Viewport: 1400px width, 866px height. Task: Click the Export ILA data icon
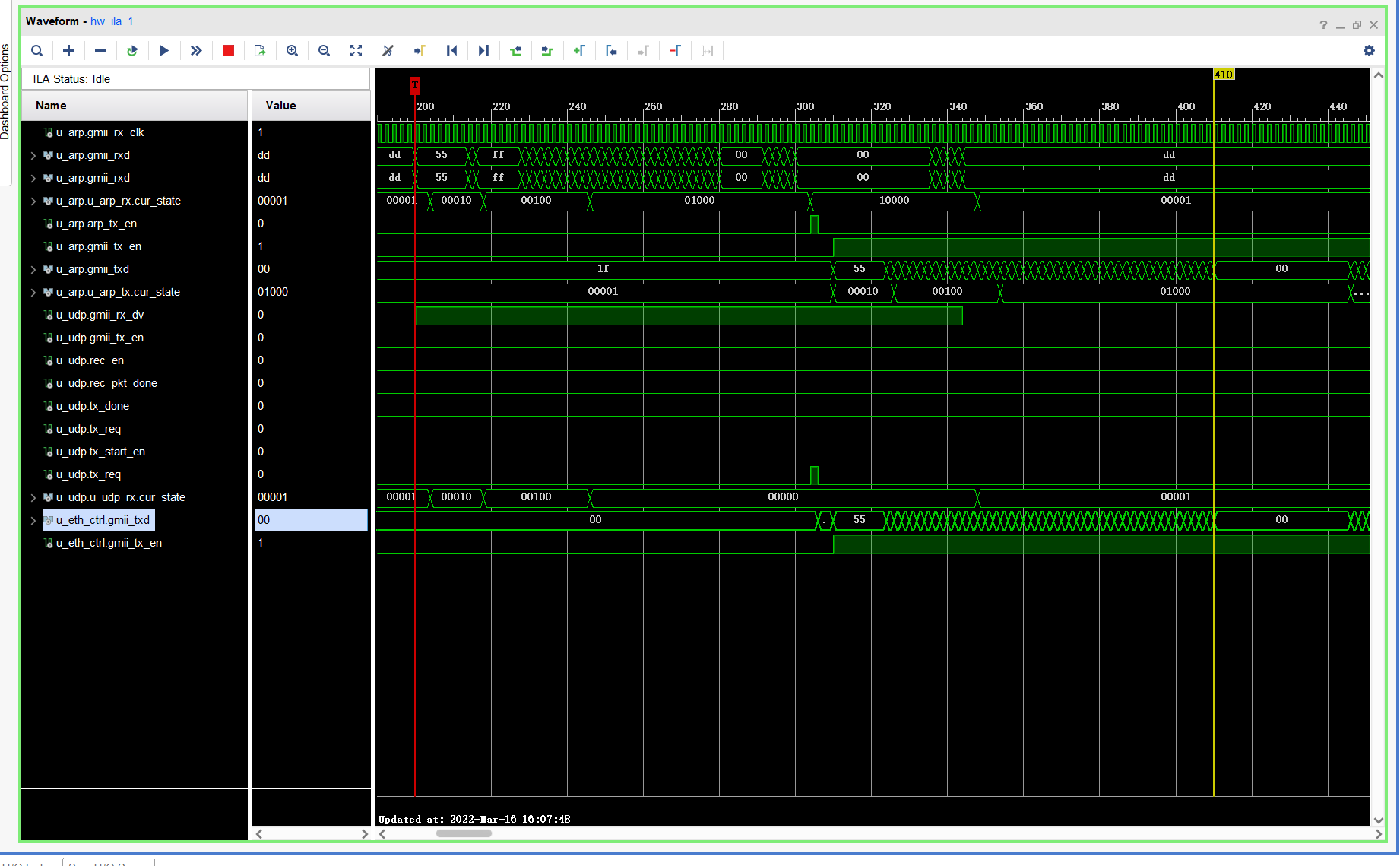pos(260,51)
